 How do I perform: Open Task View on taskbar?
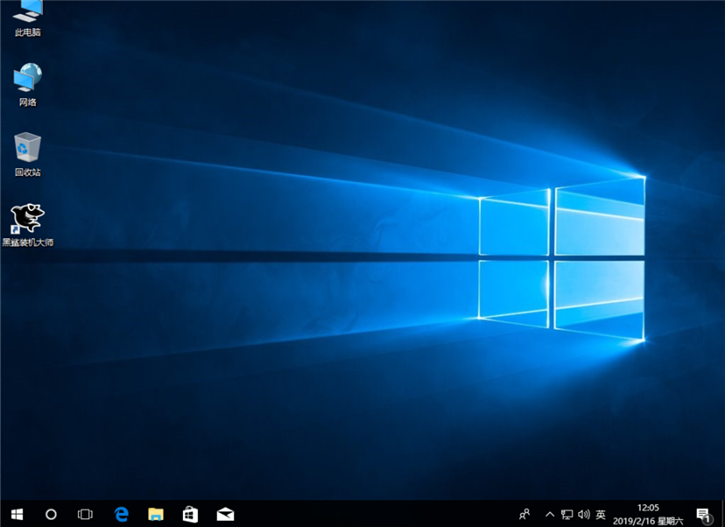85,514
